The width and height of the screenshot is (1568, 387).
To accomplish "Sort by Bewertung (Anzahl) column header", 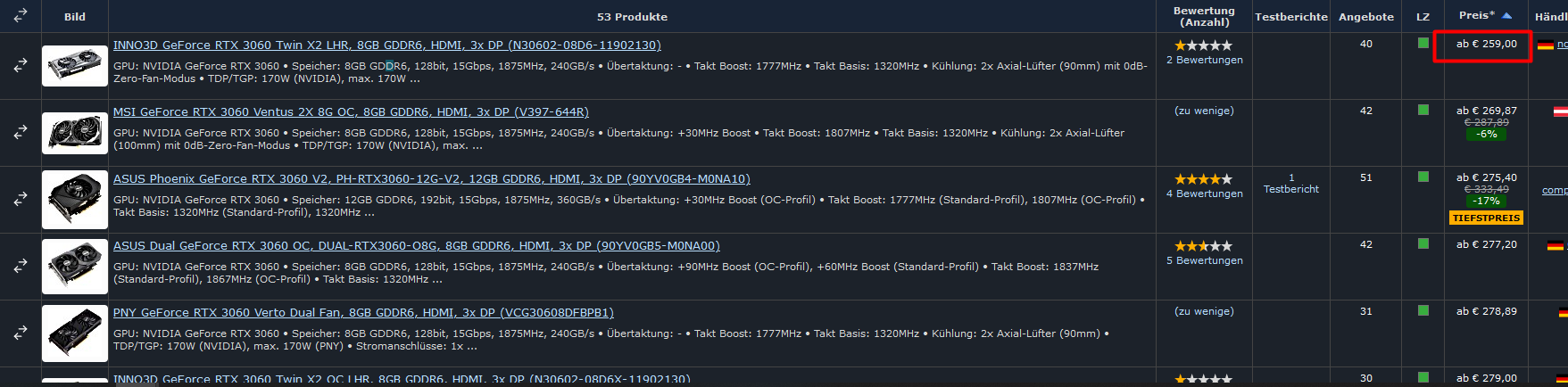I will pyautogui.click(x=1204, y=16).
